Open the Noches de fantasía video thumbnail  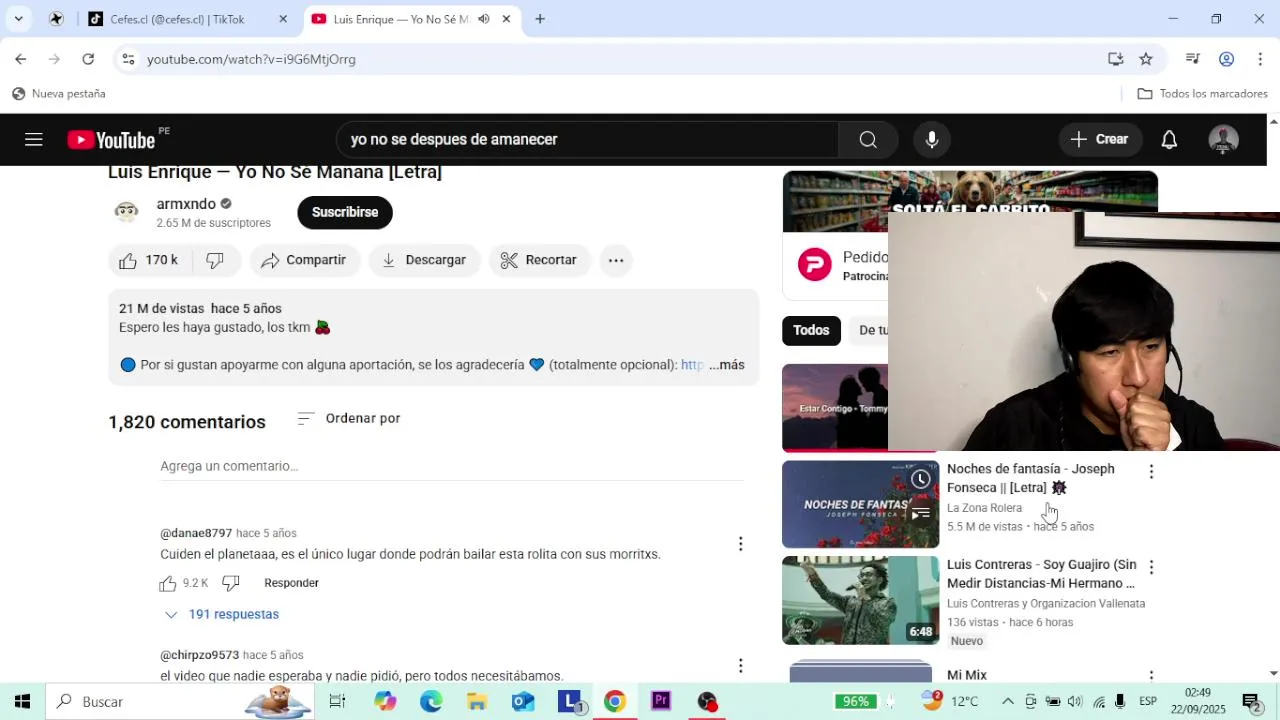(x=860, y=505)
